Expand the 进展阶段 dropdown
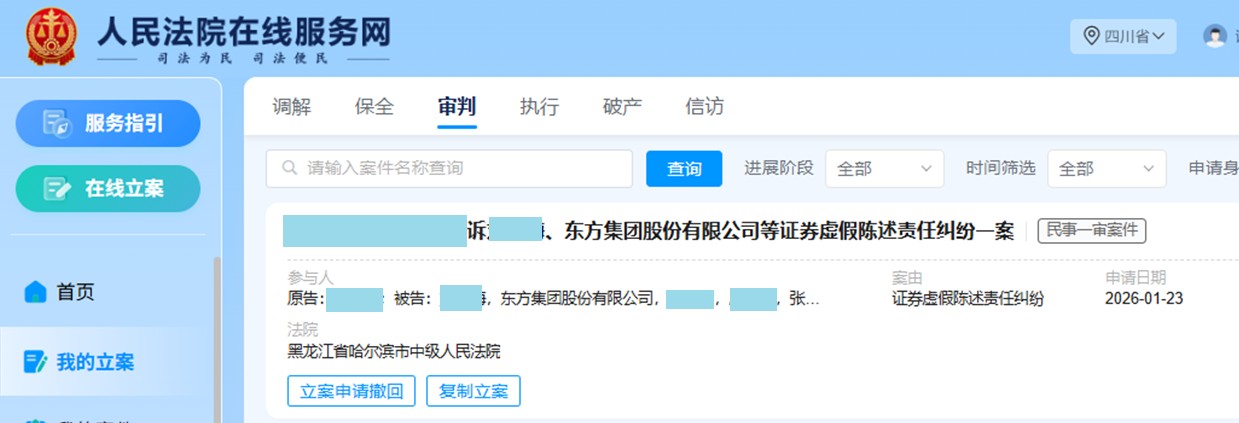1239x423 pixels. point(884,169)
